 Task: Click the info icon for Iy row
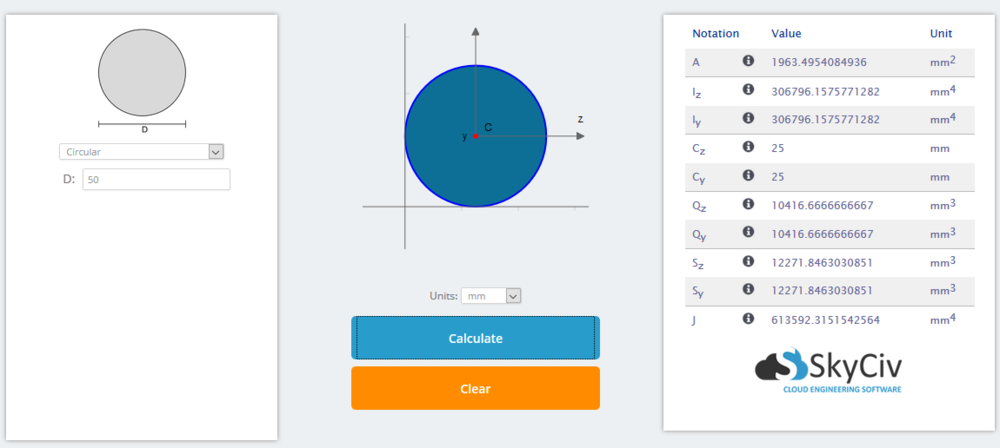pos(748,118)
